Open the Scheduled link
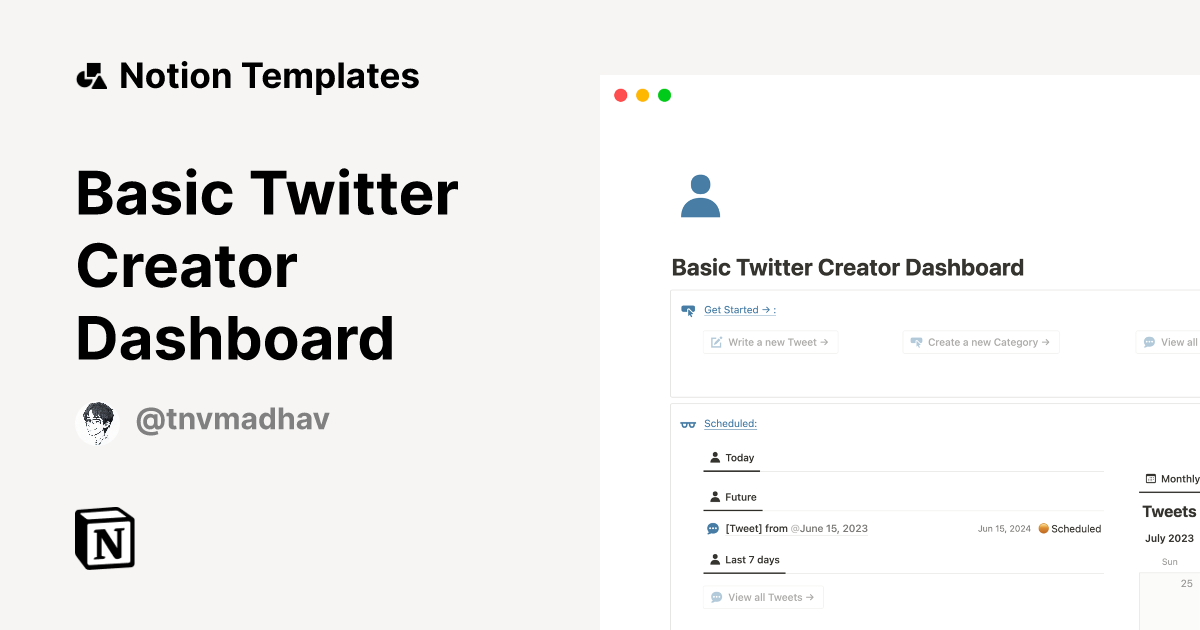 [730, 423]
